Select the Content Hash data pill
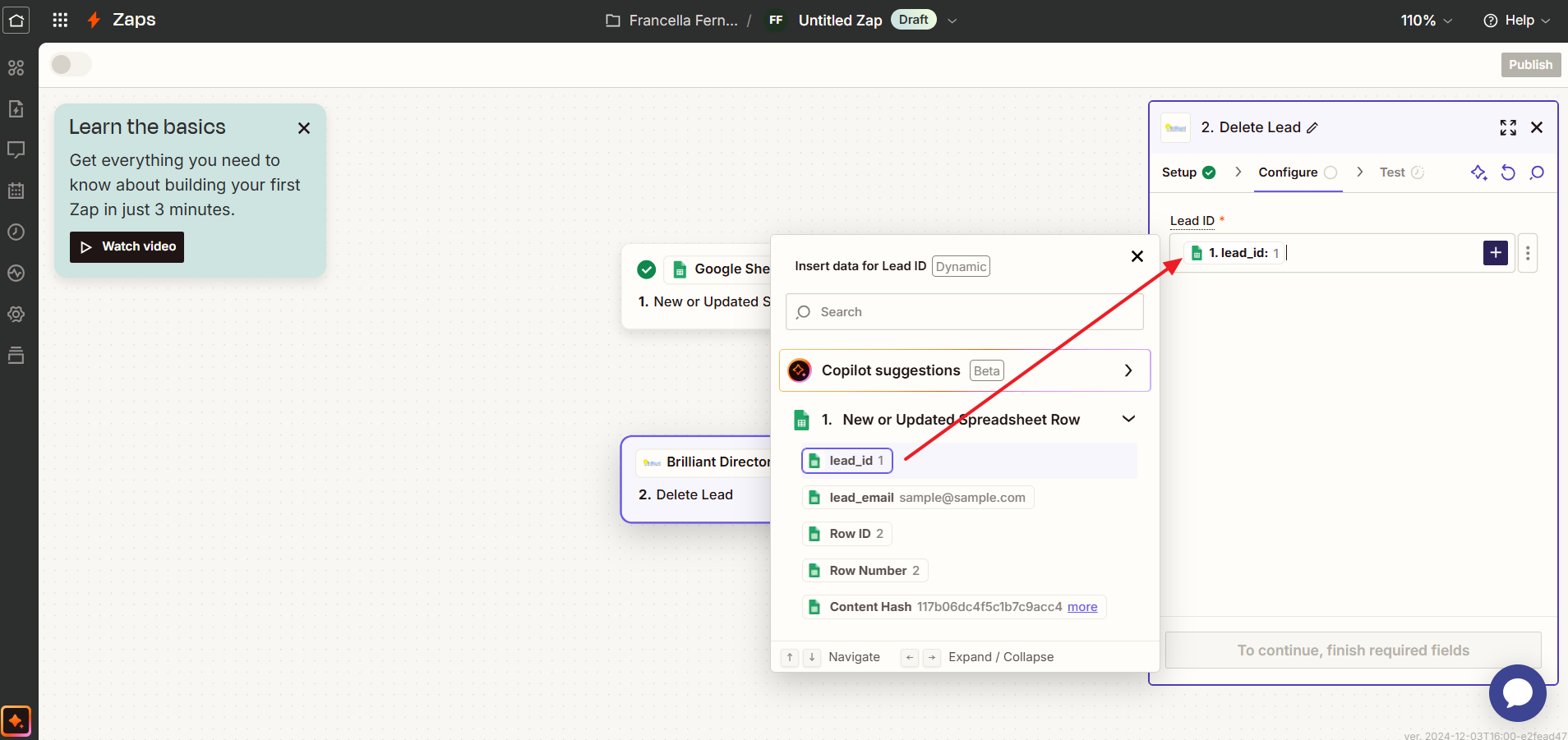 click(x=954, y=607)
